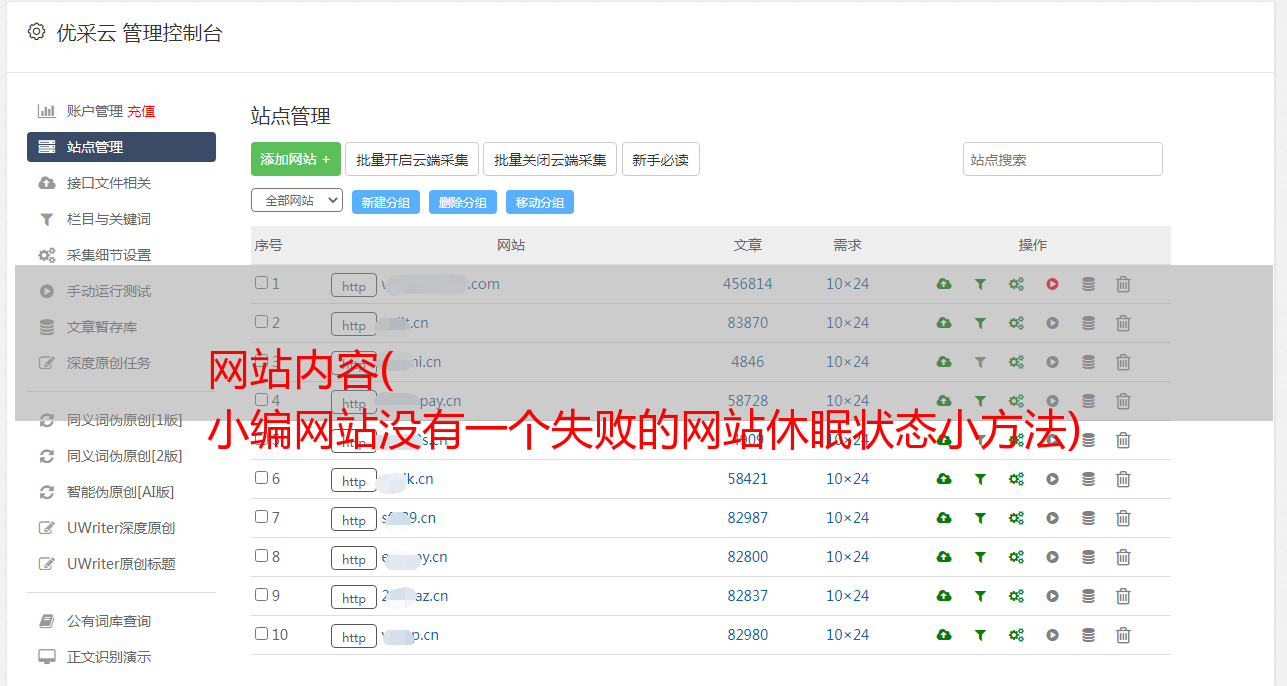Click the gray filter icon in row 3
The height and width of the screenshot is (686, 1287).
[x=980, y=362]
